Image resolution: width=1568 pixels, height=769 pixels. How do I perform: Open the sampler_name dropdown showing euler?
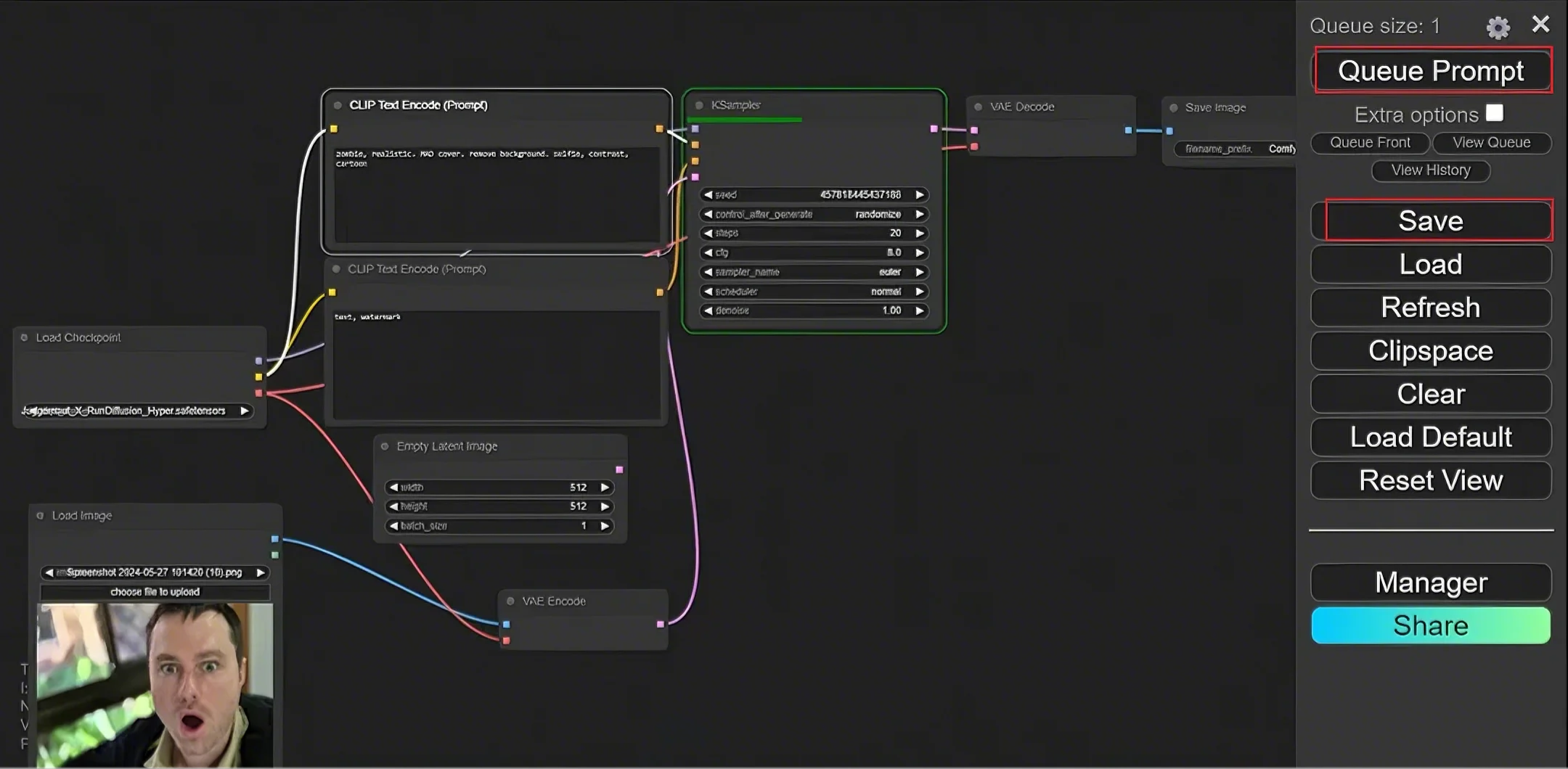(814, 272)
